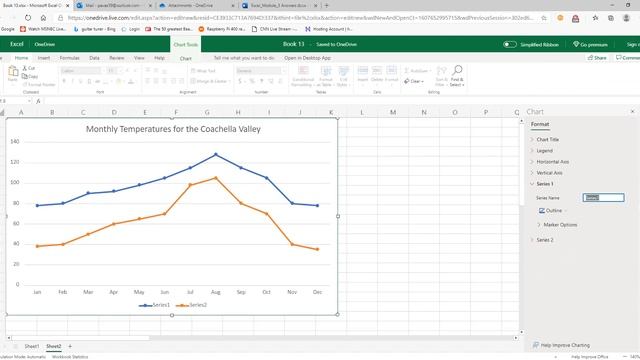Click Open in Desktop App
The image size is (640, 360).
[307, 58]
